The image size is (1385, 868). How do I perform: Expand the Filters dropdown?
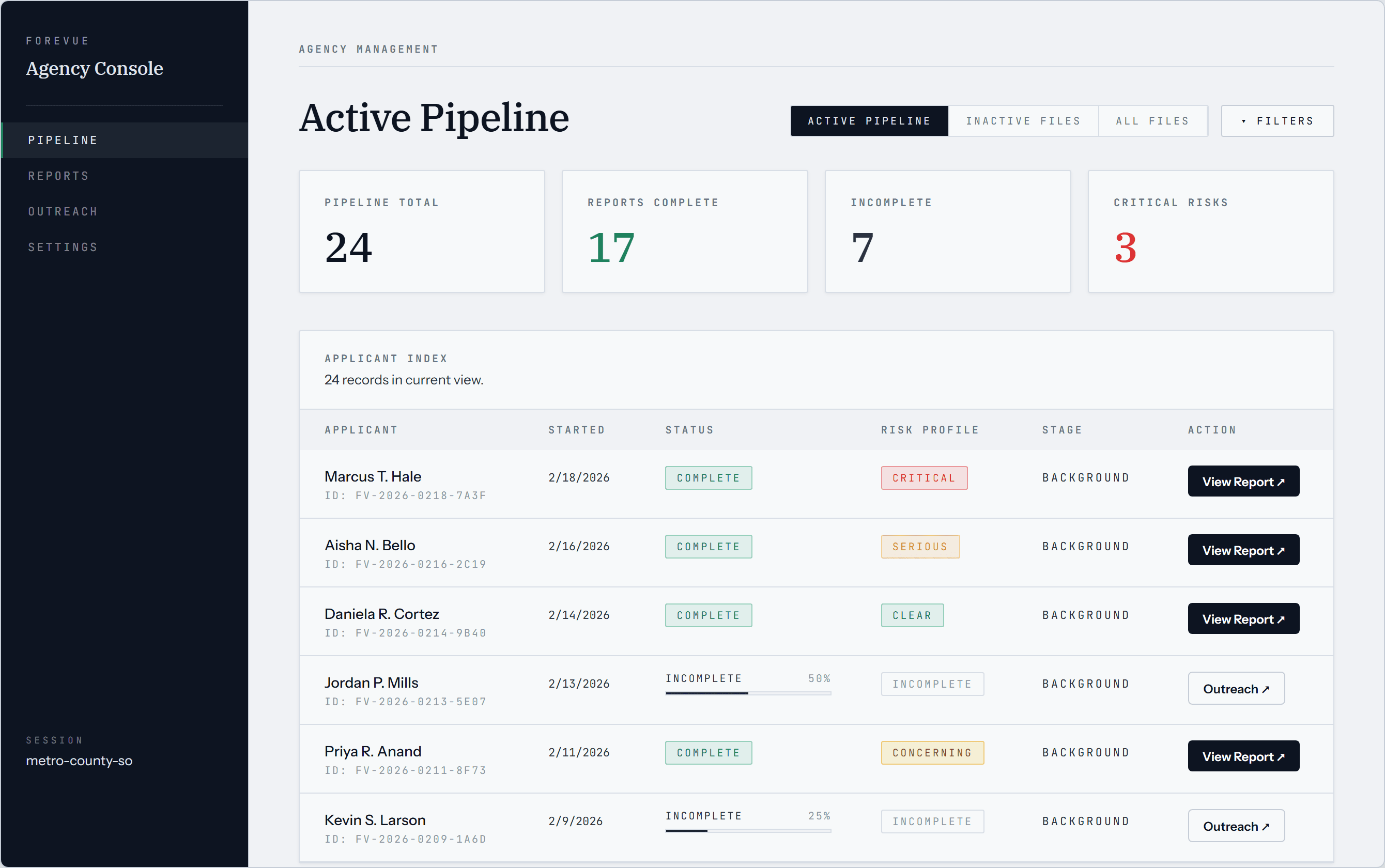click(x=1277, y=120)
